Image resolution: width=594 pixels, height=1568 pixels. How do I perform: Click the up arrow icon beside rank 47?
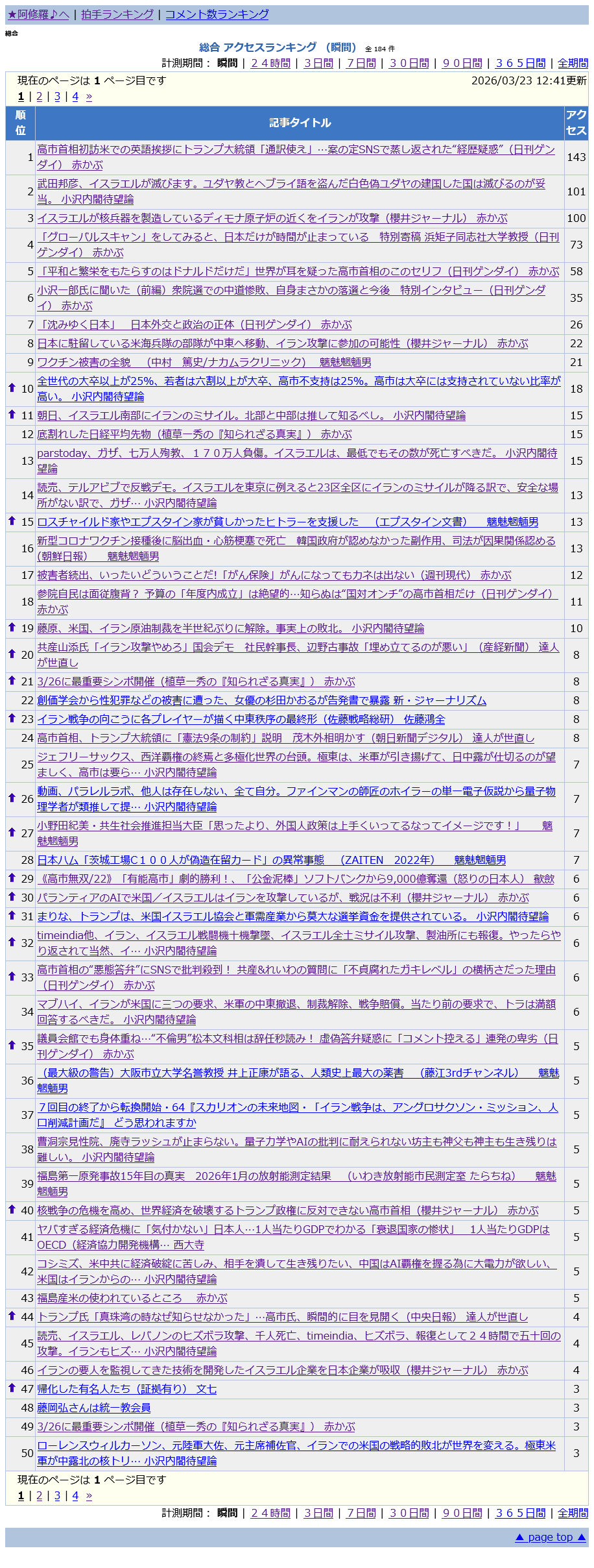[x=12, y=1388]
